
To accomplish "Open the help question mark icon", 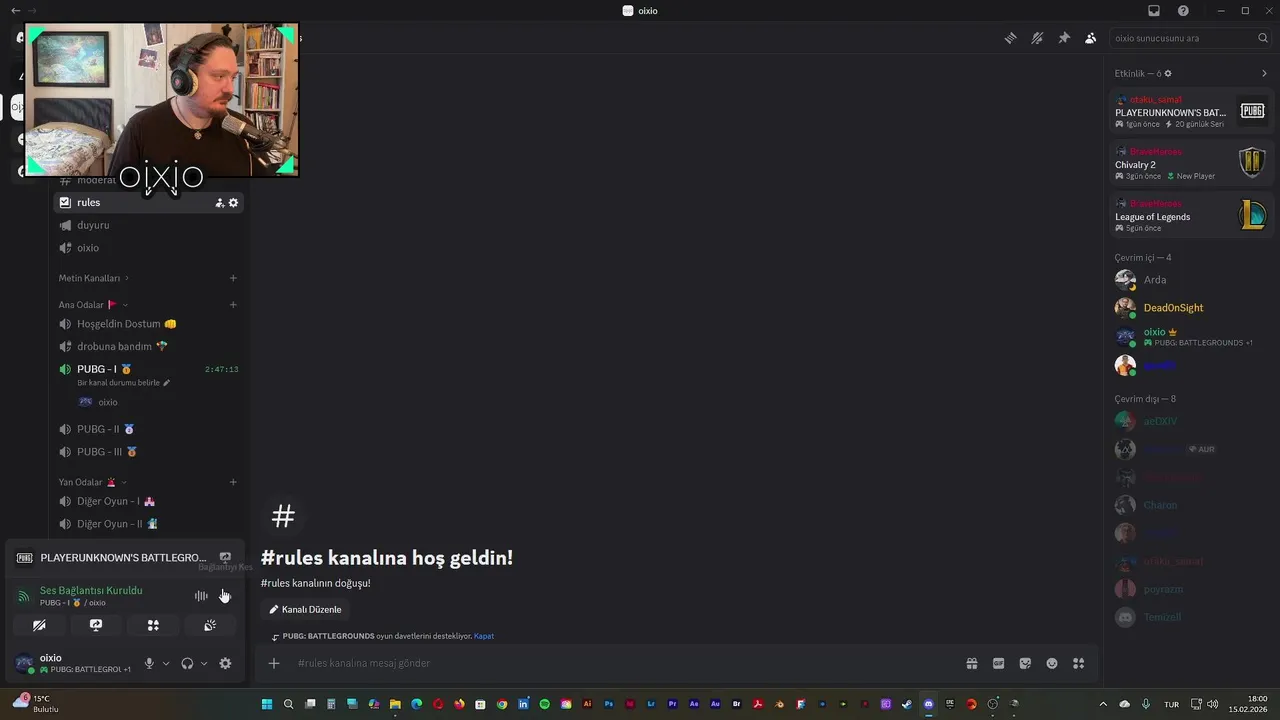I will coord(1183,11).
